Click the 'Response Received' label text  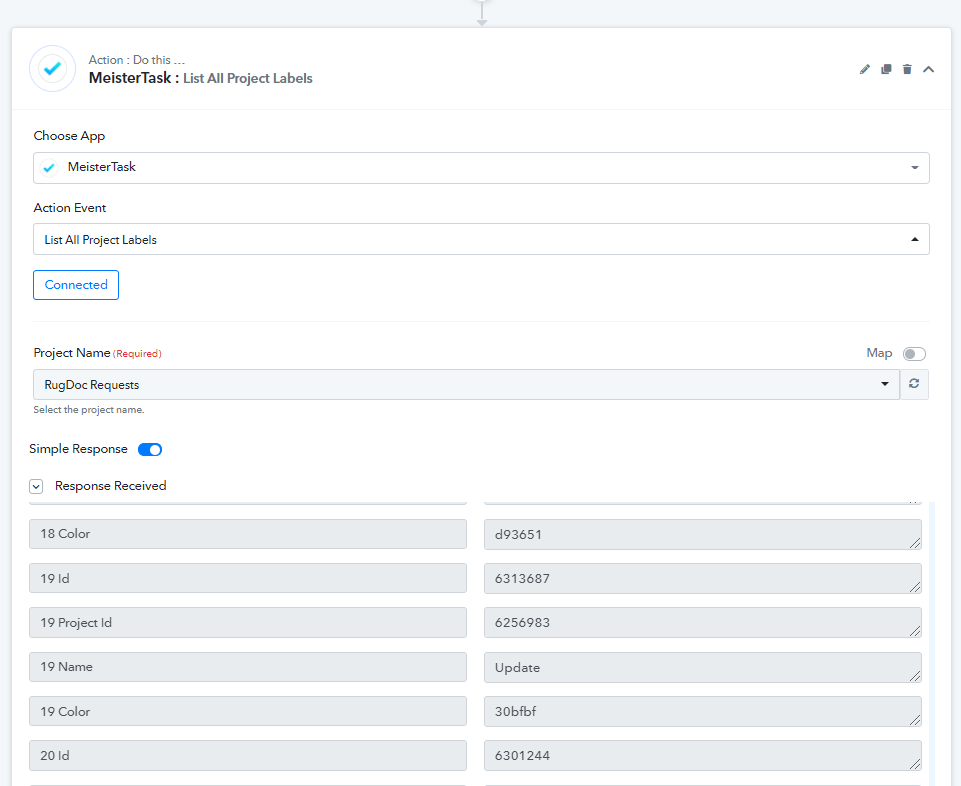tap(110, 486)
